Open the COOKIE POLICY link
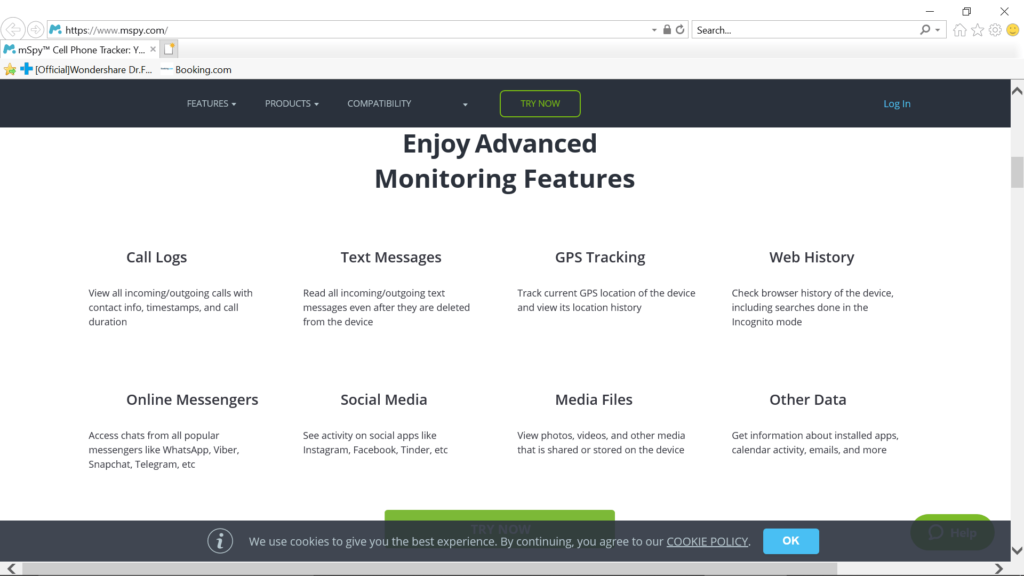1024x576 pixels. (x=707, y=541)
